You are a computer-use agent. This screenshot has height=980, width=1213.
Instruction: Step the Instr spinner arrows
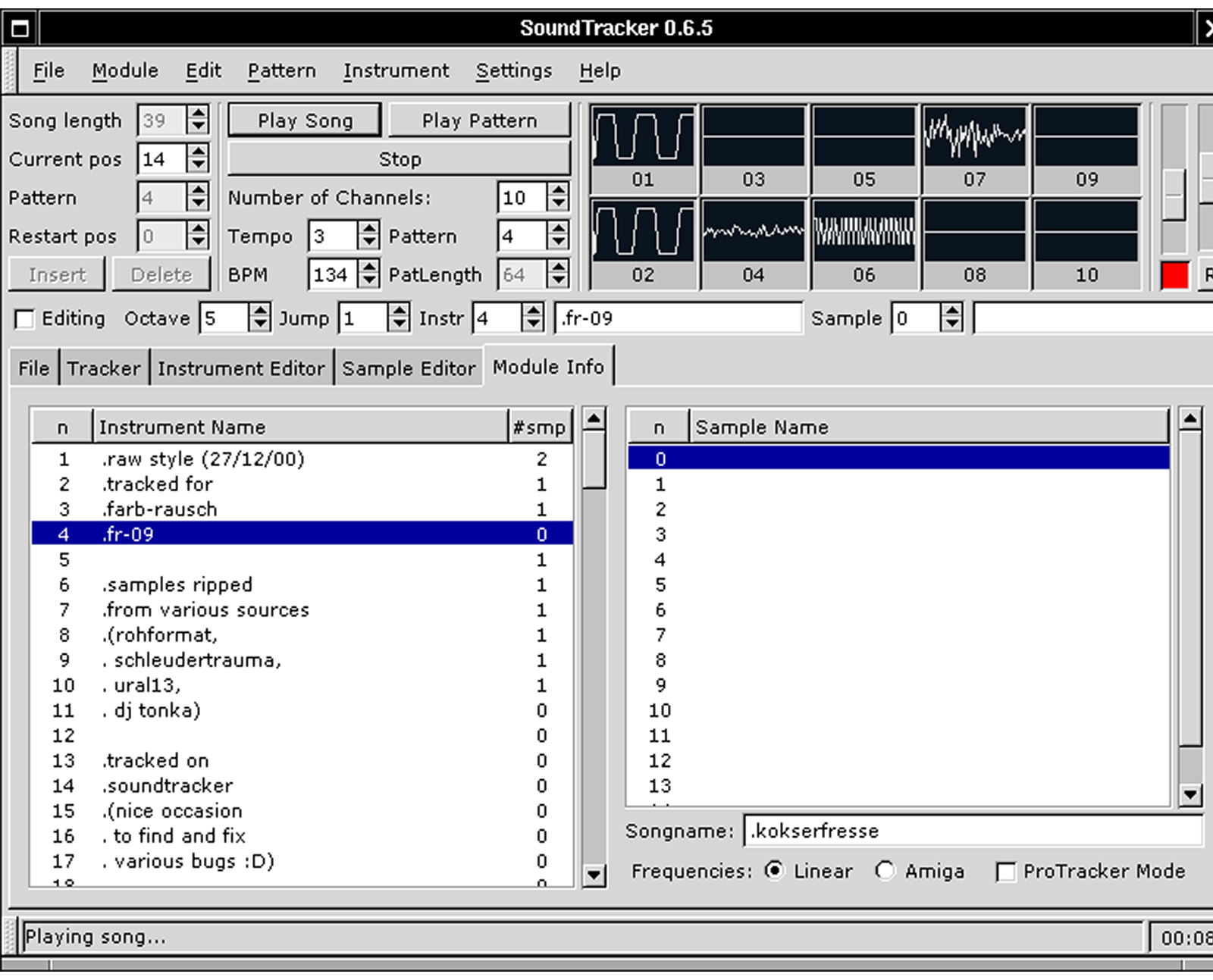(534, 318)
